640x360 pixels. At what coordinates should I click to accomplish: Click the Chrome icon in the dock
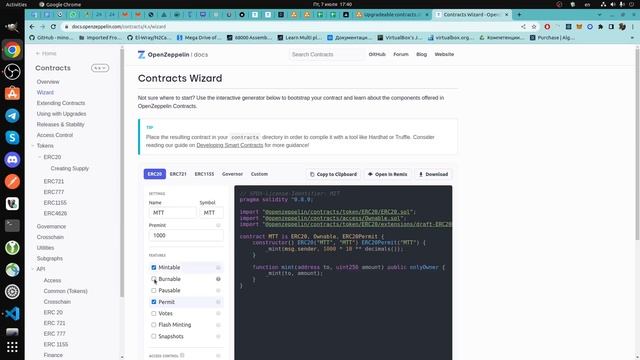coord(12,50)
